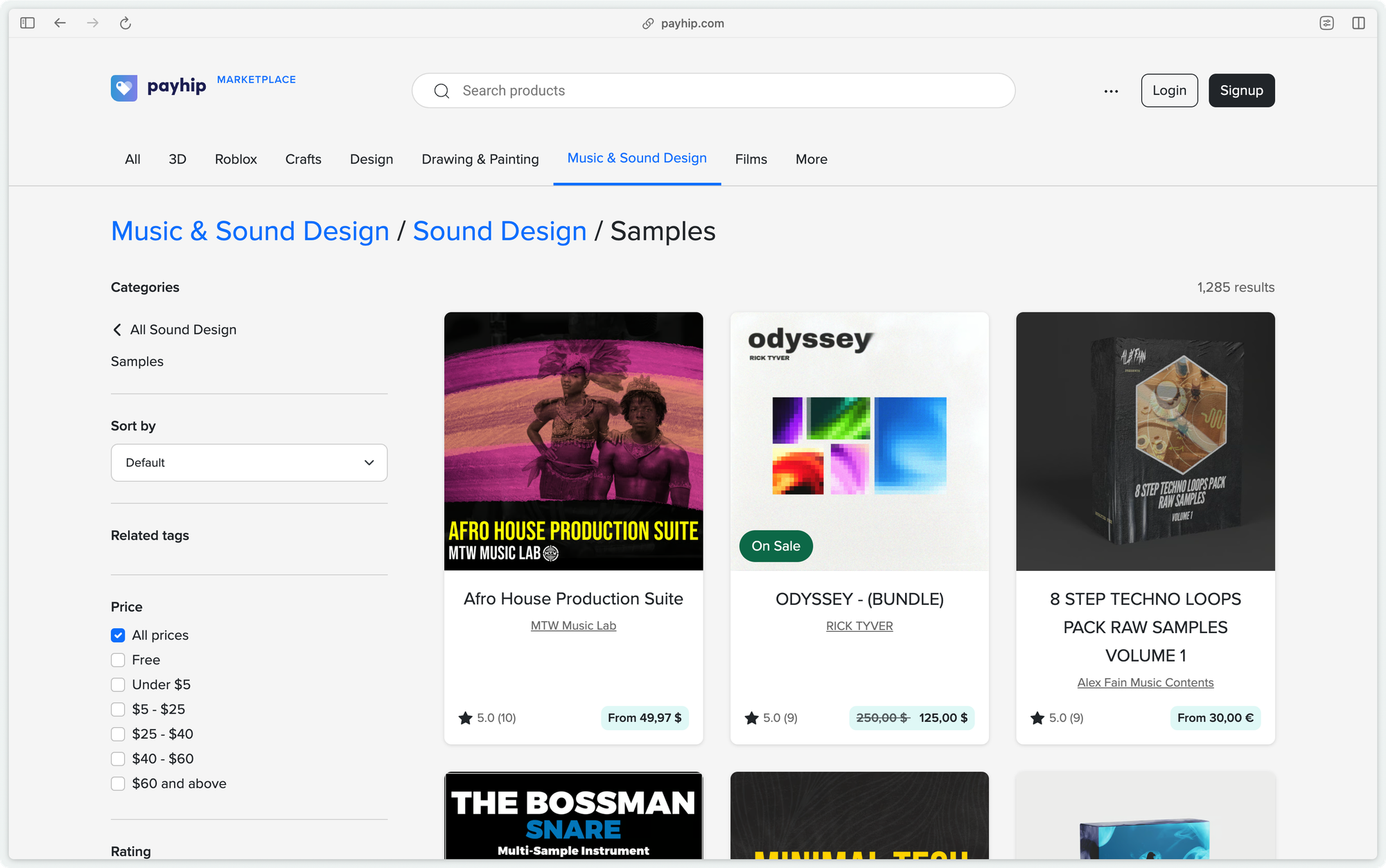This screenshot has height=868, width=1386.
Task: Open the MARKETPLACE link
Action: pos(256,80)
